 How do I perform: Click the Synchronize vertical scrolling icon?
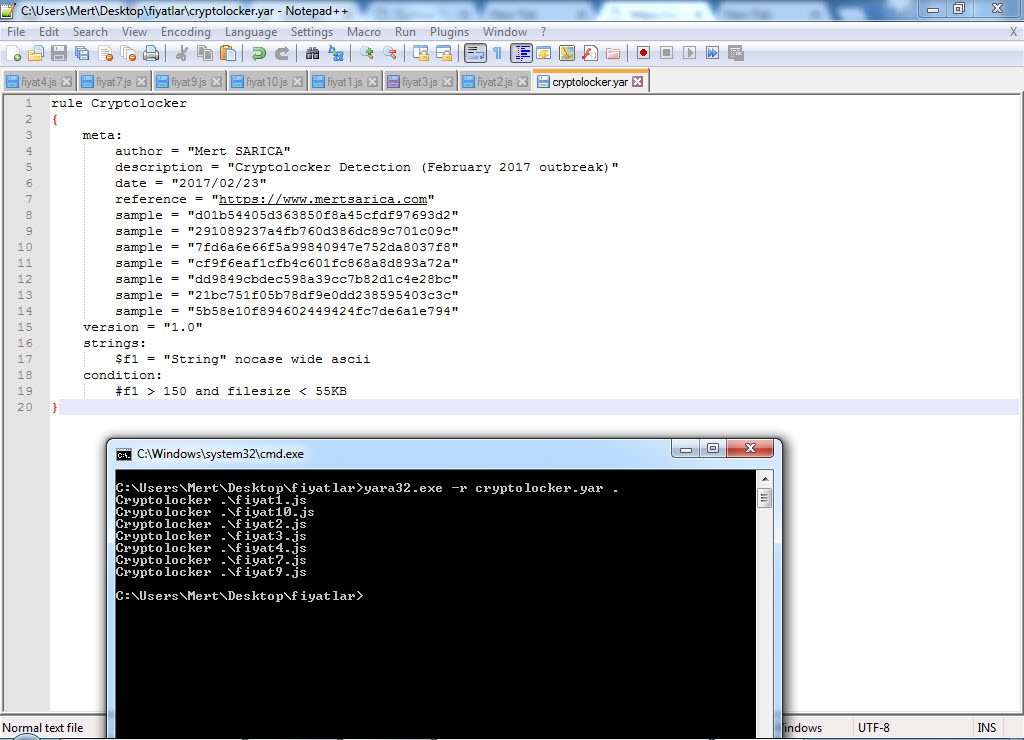[x=421, y=54]
